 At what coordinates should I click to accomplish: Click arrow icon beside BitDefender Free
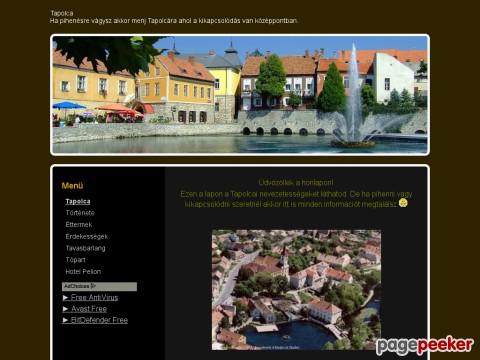66,320
